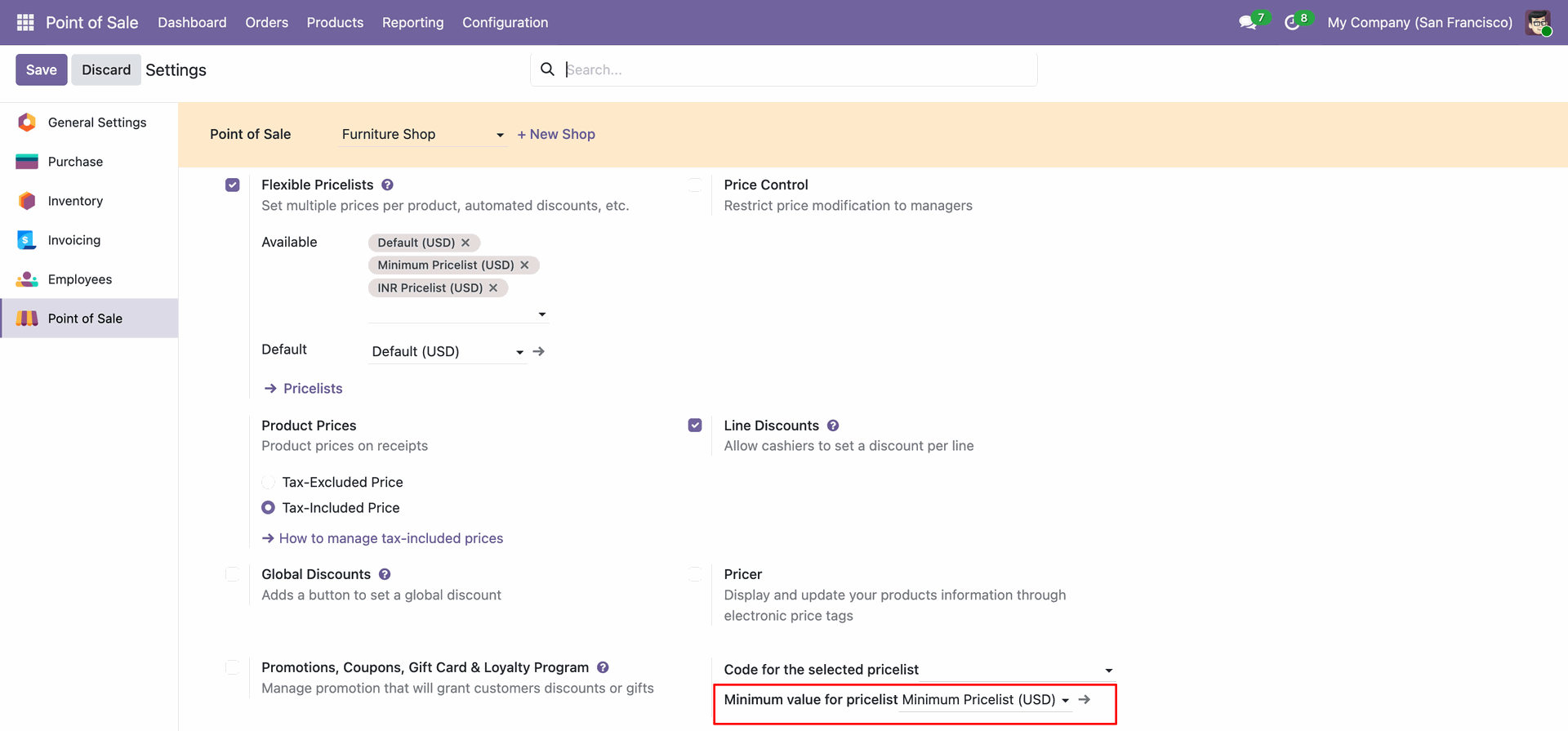Open the conversations chat icon
This screenshot has width=1568, height=731.
point(1247,22)
